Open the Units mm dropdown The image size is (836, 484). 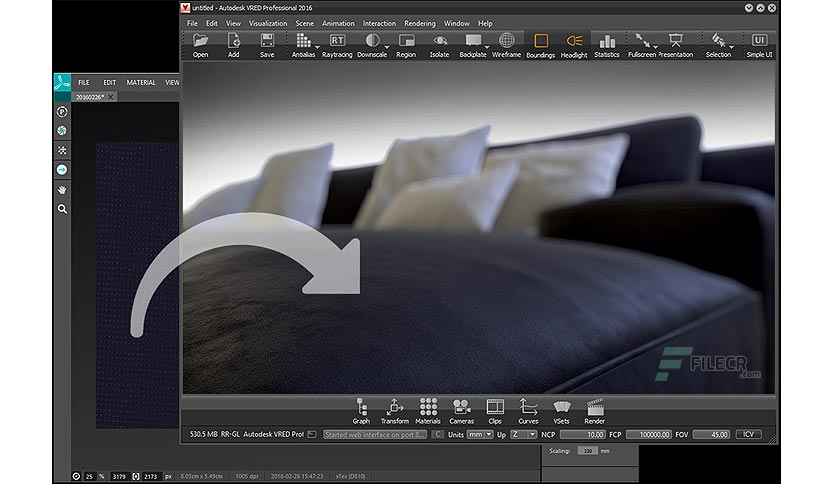coord(480,434)
